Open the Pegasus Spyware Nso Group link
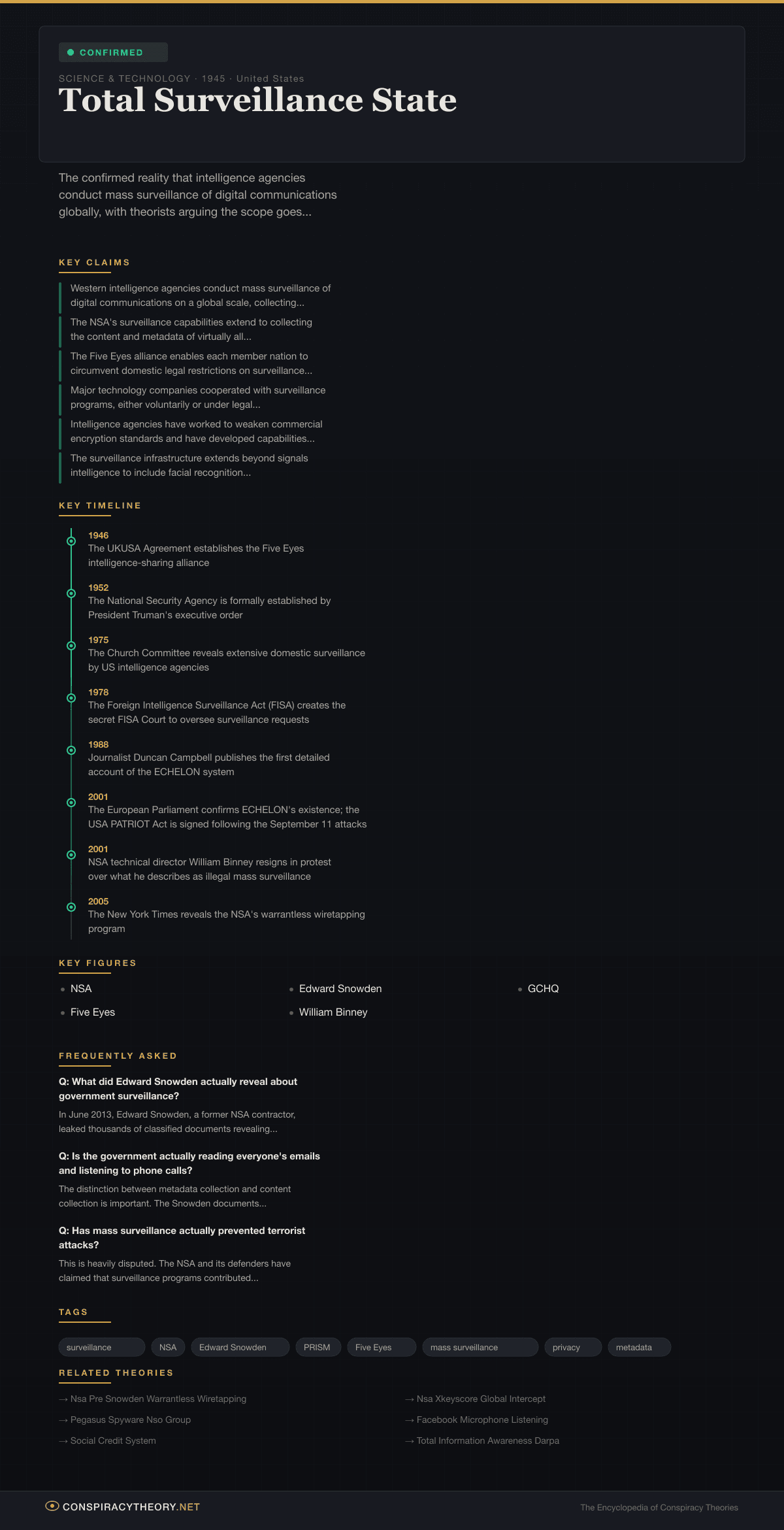Viewport: 784px width, 1530px height. (x=130, y=1420)
